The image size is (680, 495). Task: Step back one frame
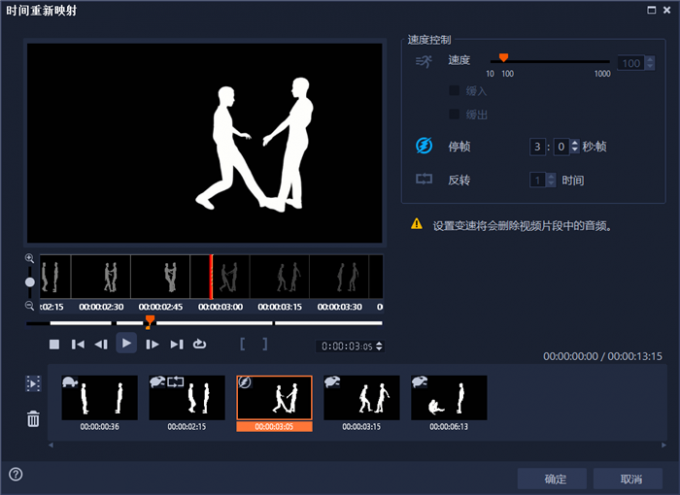coord(101,345)
